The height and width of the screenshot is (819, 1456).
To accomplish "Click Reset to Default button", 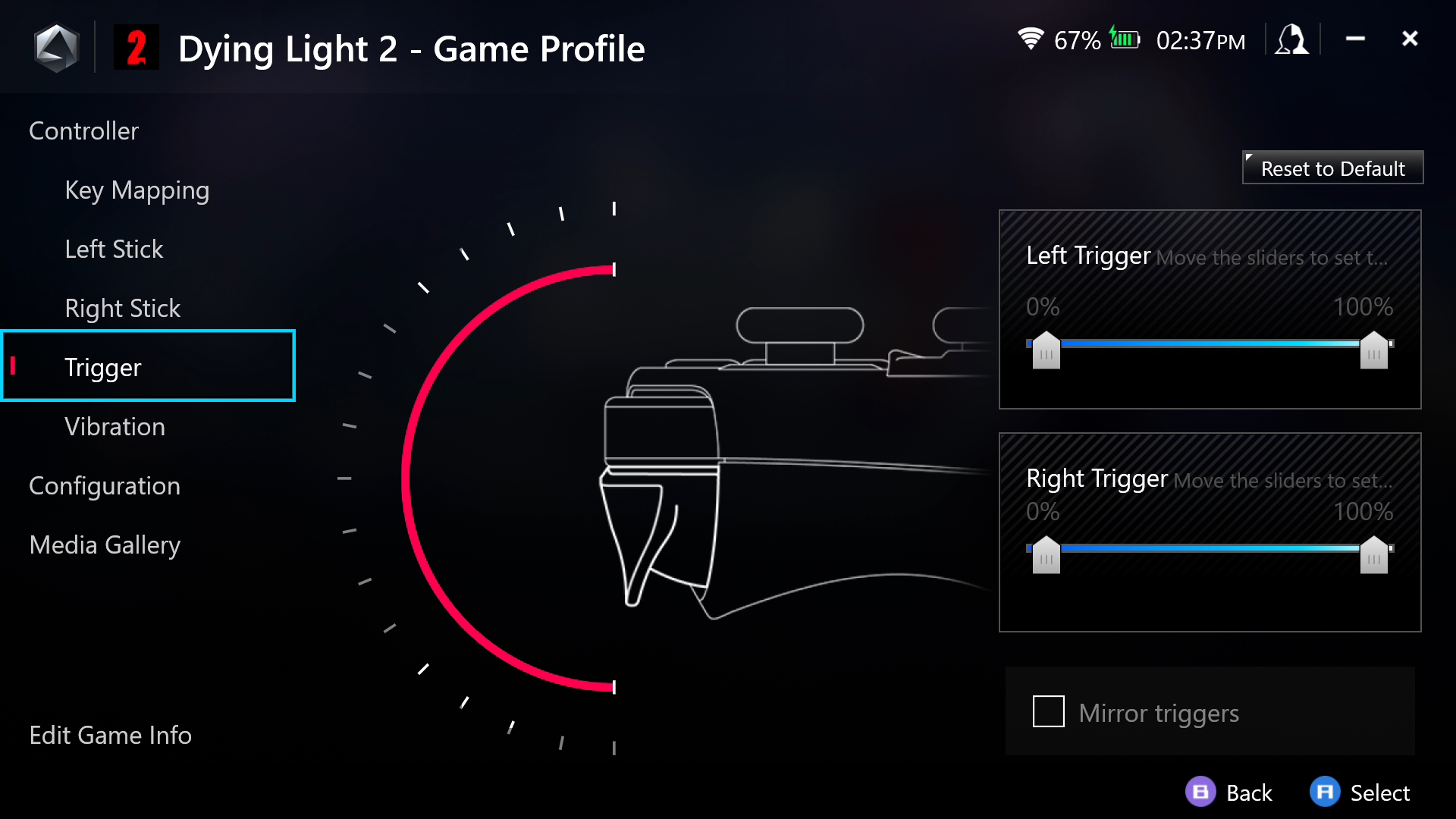I will click(1332, 168).
